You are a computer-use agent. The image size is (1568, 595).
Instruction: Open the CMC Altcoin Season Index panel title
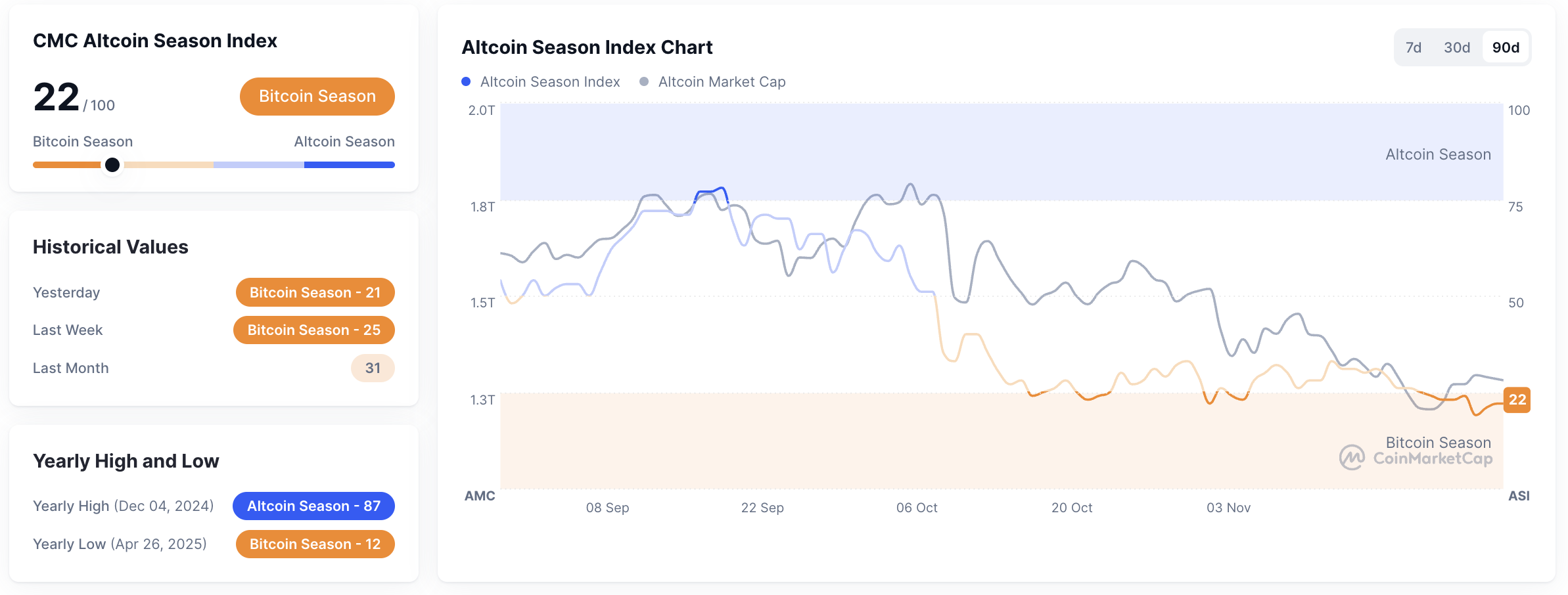155,41
